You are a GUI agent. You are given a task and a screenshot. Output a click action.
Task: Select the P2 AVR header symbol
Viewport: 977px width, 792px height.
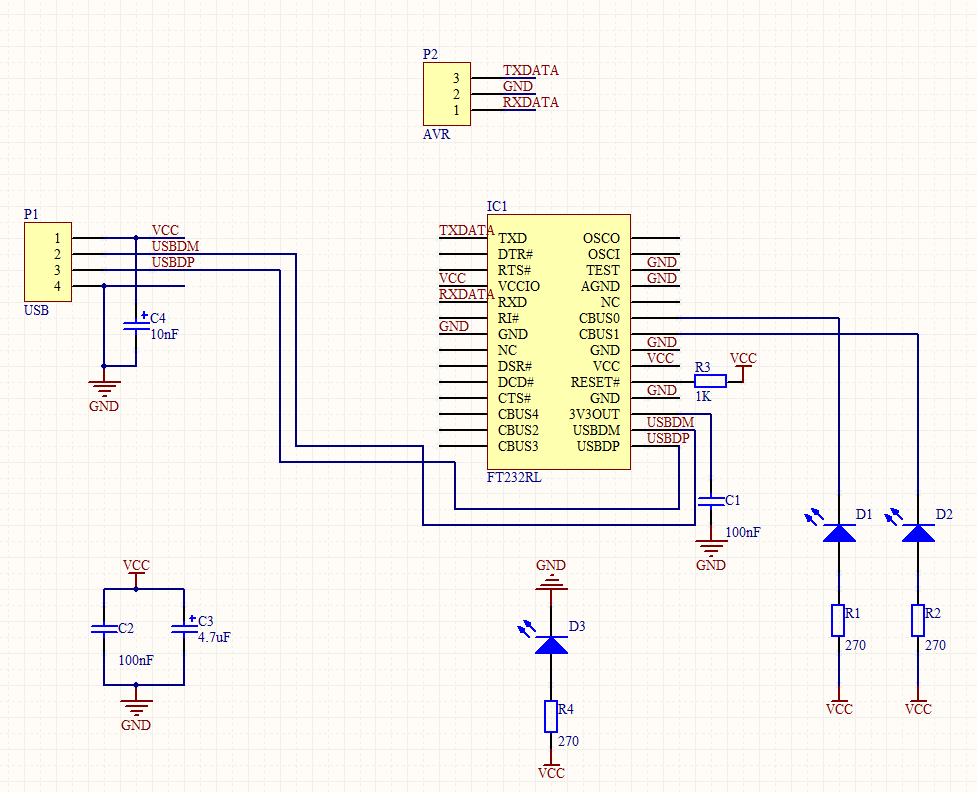[x=447, y=94]
